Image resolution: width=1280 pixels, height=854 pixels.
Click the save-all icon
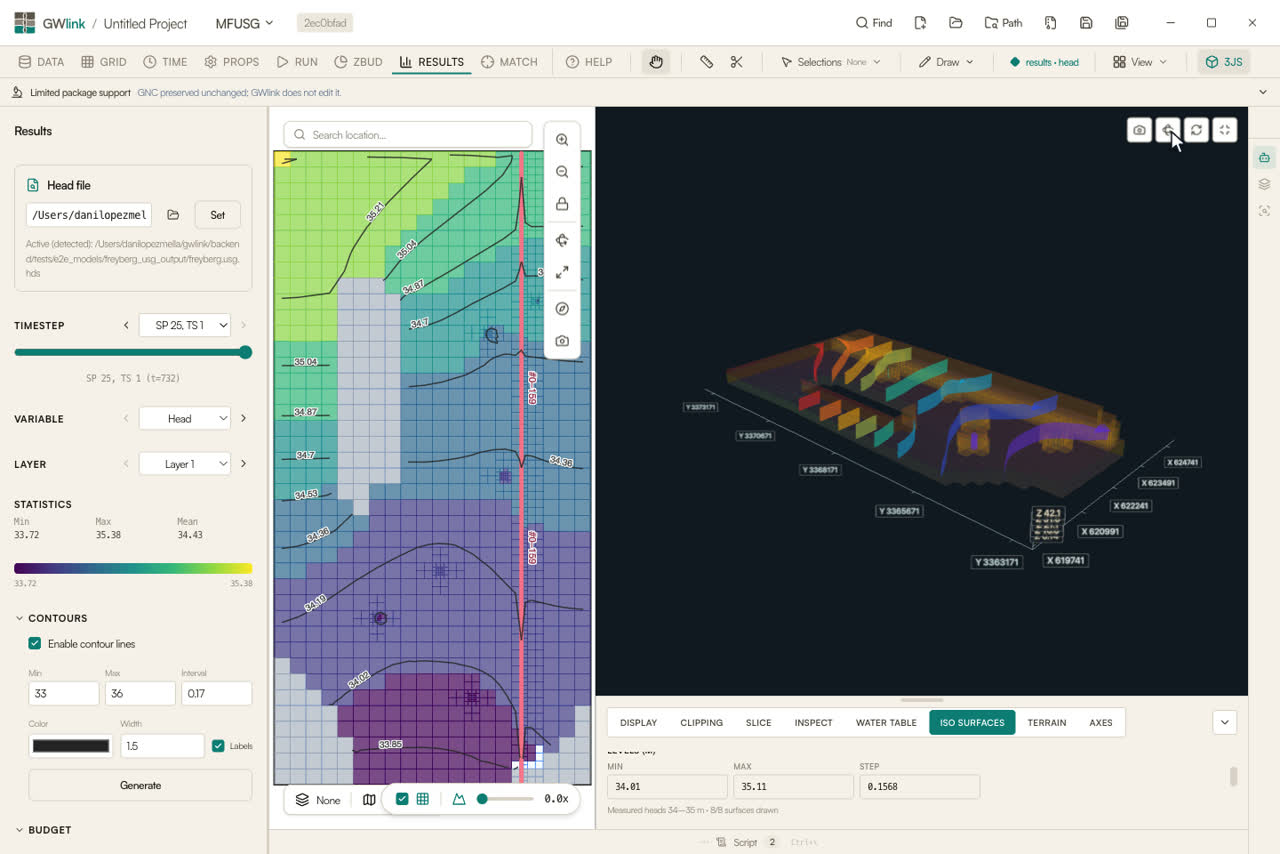coord(1122,23)
